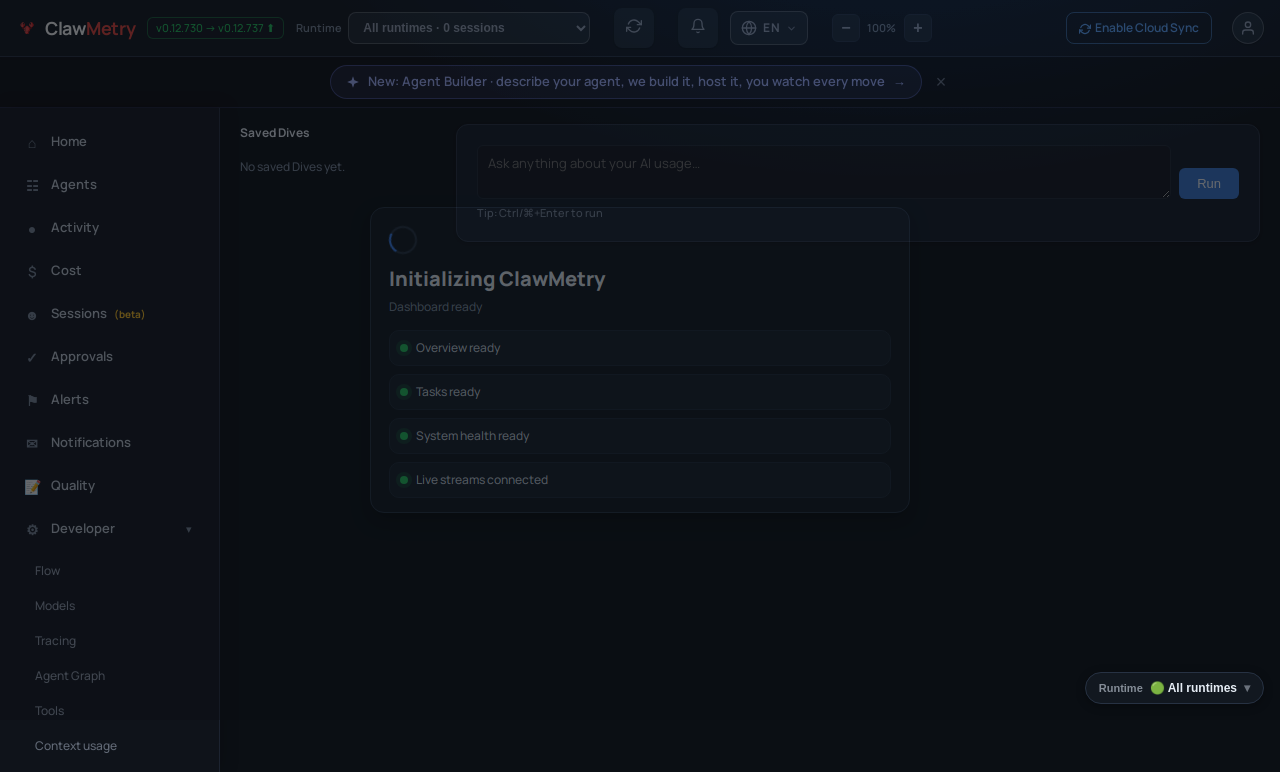Click the loading spinner icon
The height and width of the screenshot is (772, 1280).
click(x=403, y=240)
